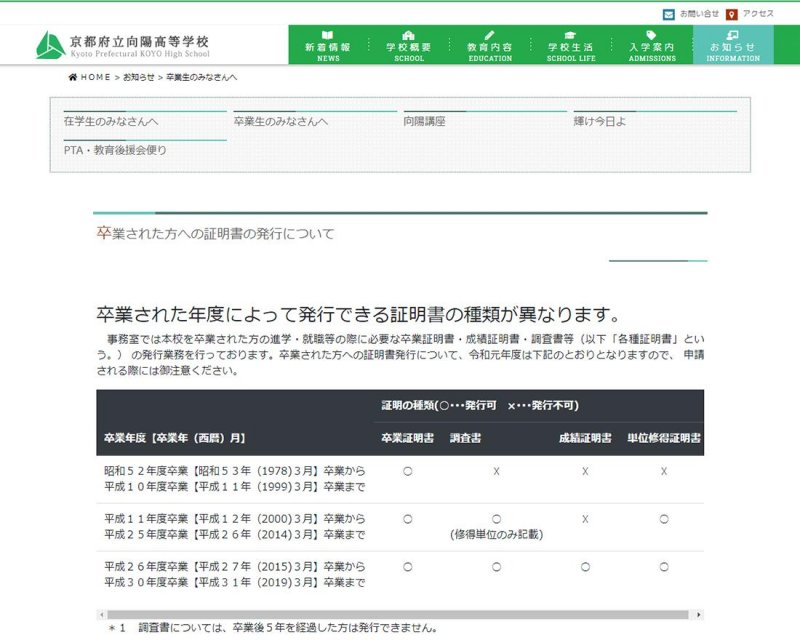Screen dimensions: 800x640
Task: Click the tag icon above 入学案内
Action: coord(651,35)
